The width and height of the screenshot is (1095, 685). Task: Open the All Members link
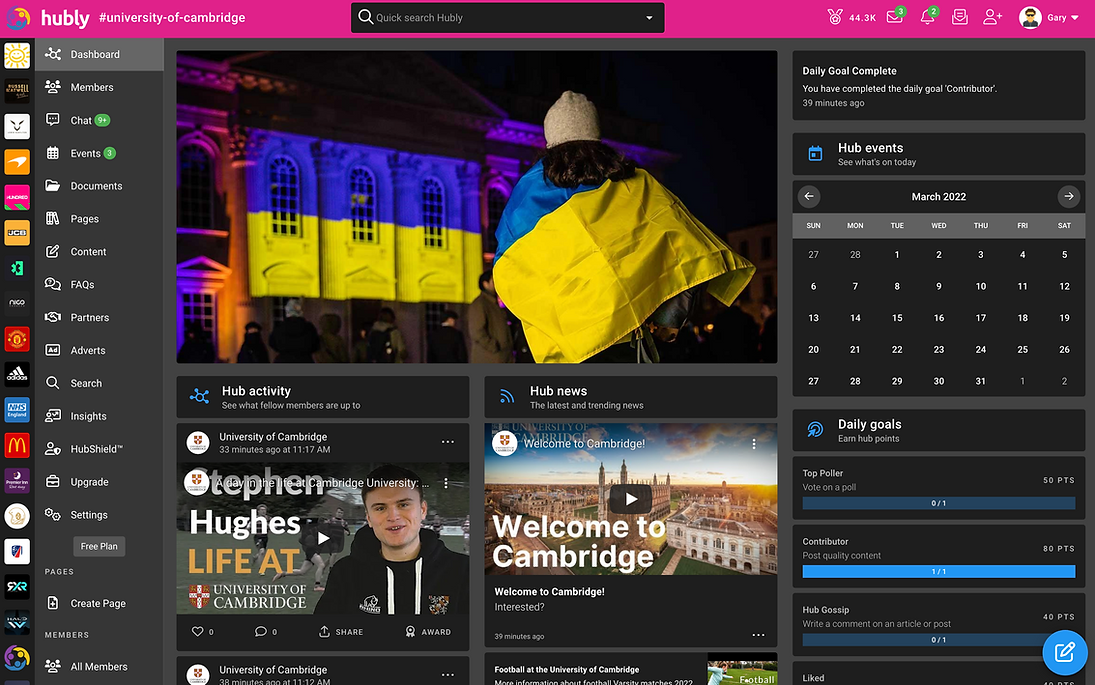99,666
